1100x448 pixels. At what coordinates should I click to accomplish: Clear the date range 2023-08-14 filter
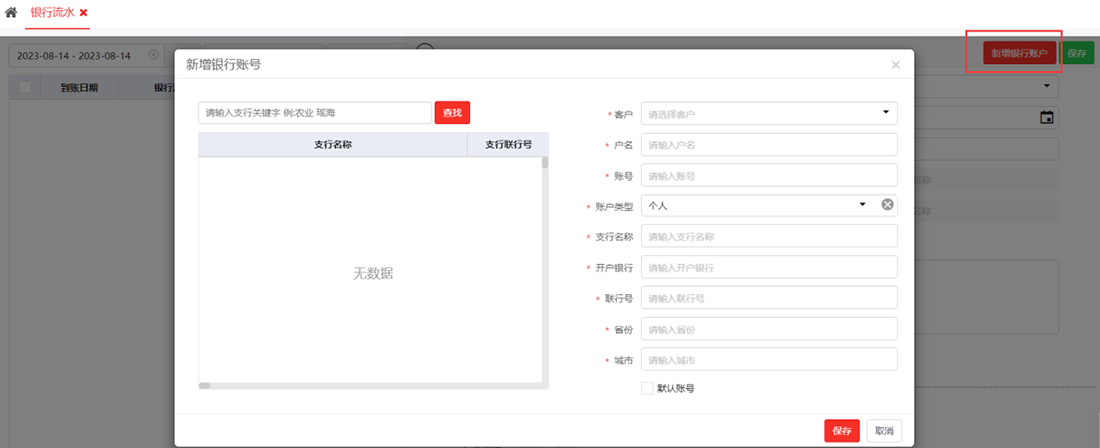pyautogui.click(x=153, y=55)
